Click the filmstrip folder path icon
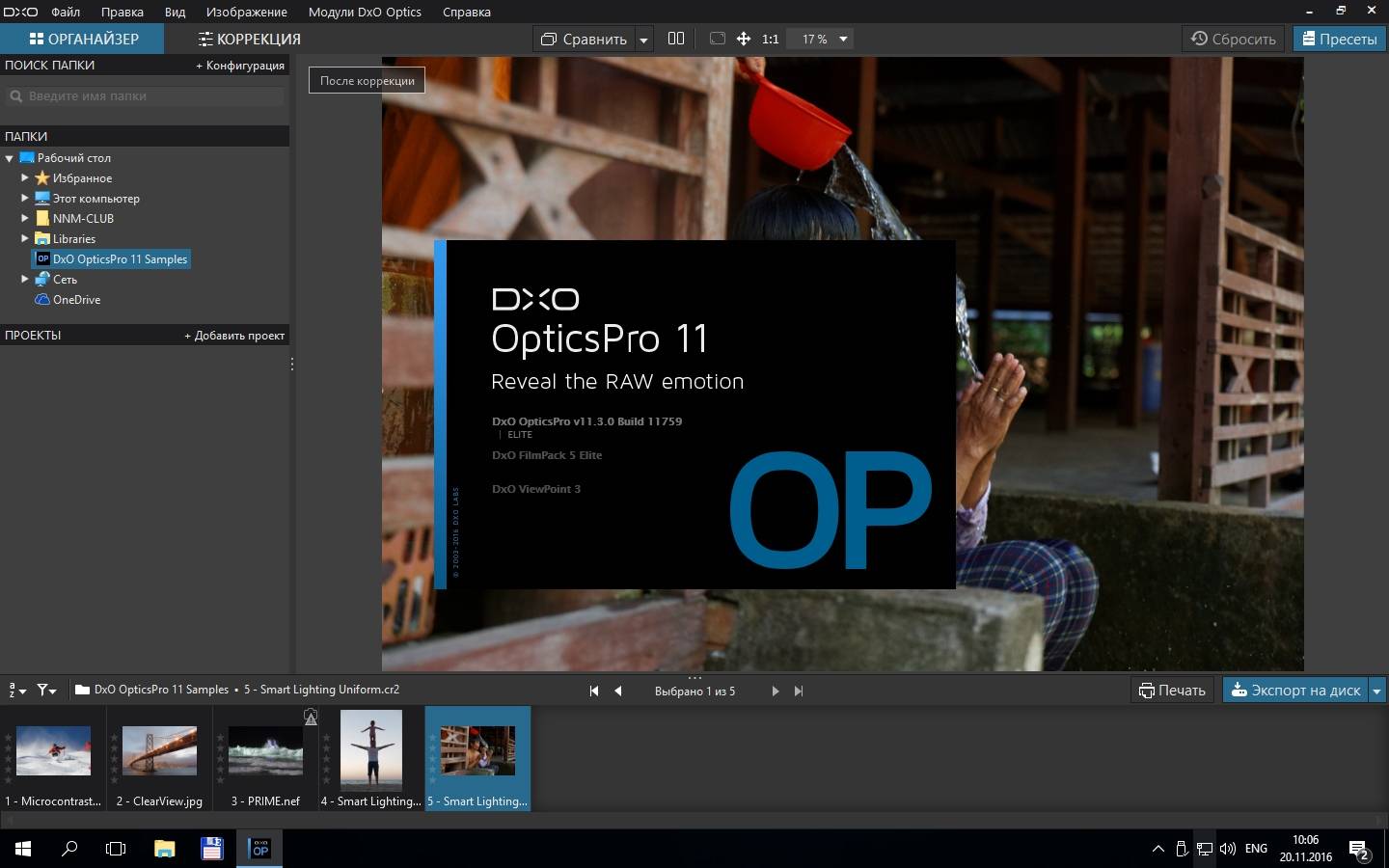The image size is (1389, 868). (x=82, y=690)
